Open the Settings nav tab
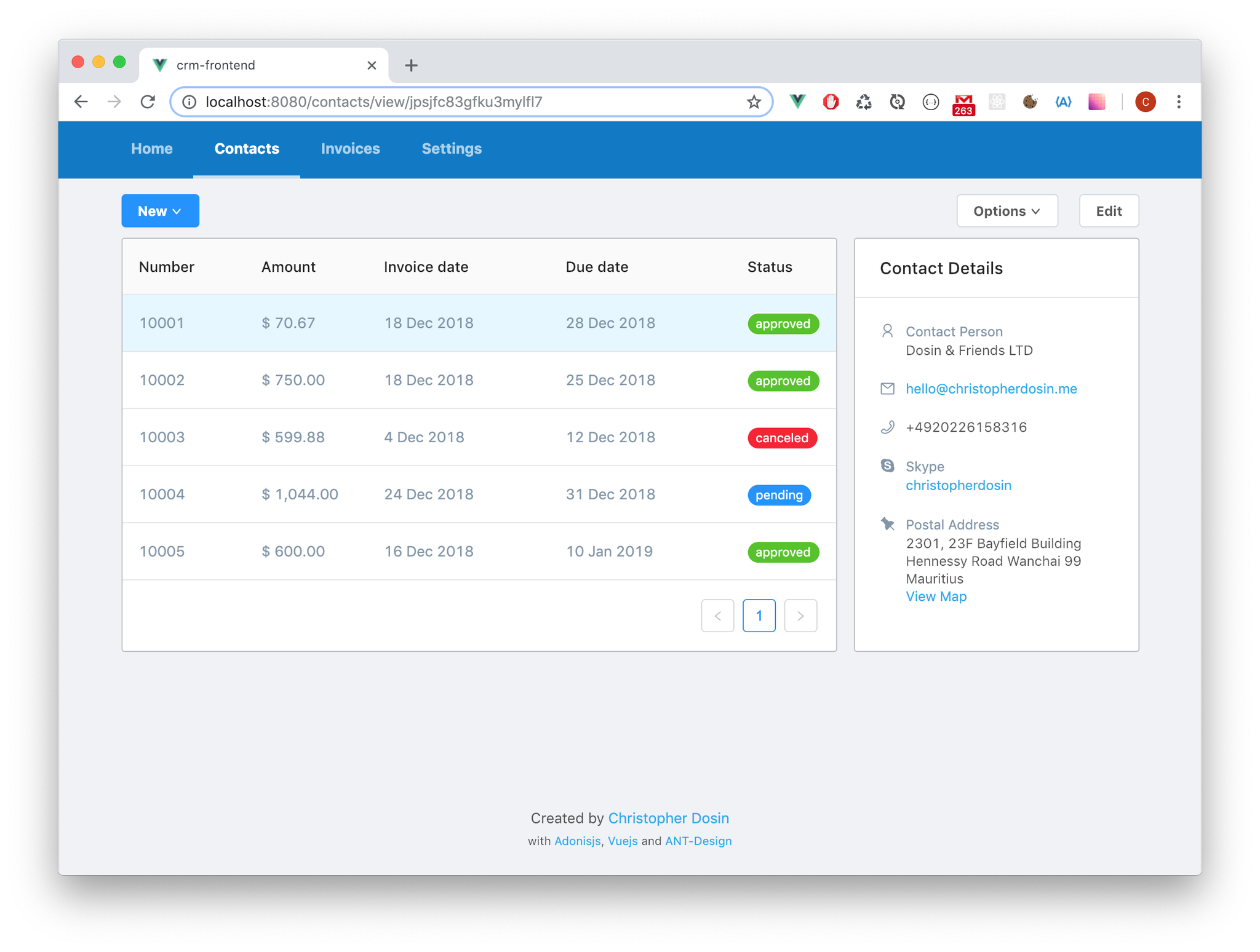 (x=451, y=149)
